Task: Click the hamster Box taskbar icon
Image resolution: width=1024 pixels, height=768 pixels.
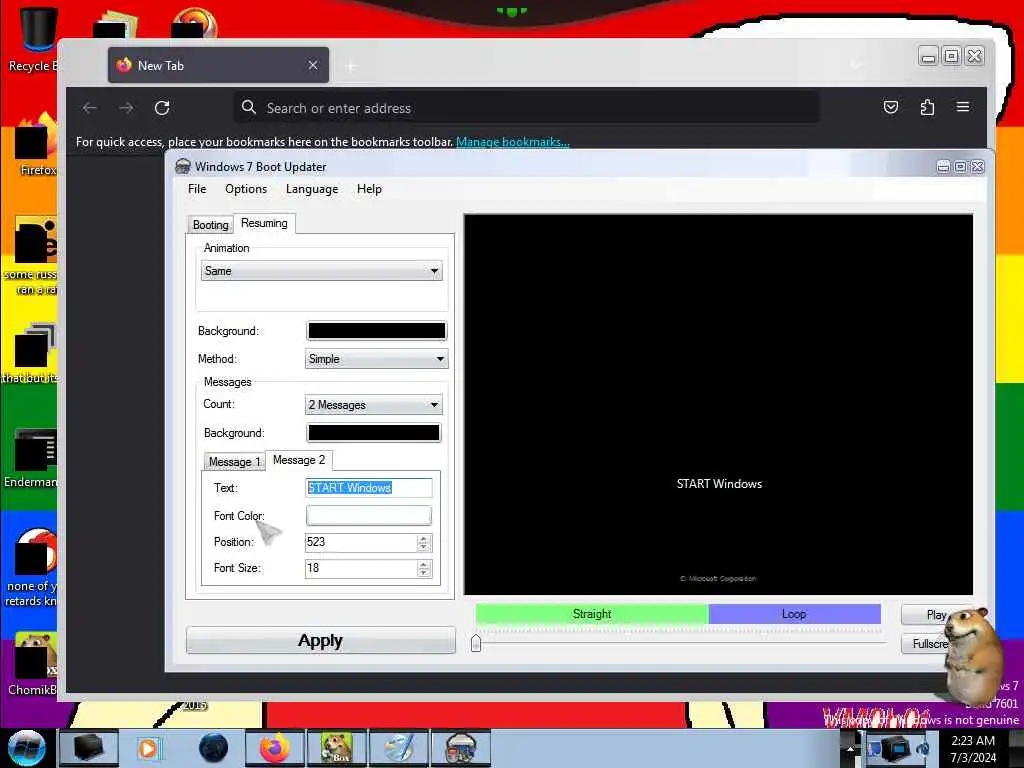Action: [336, 748]
